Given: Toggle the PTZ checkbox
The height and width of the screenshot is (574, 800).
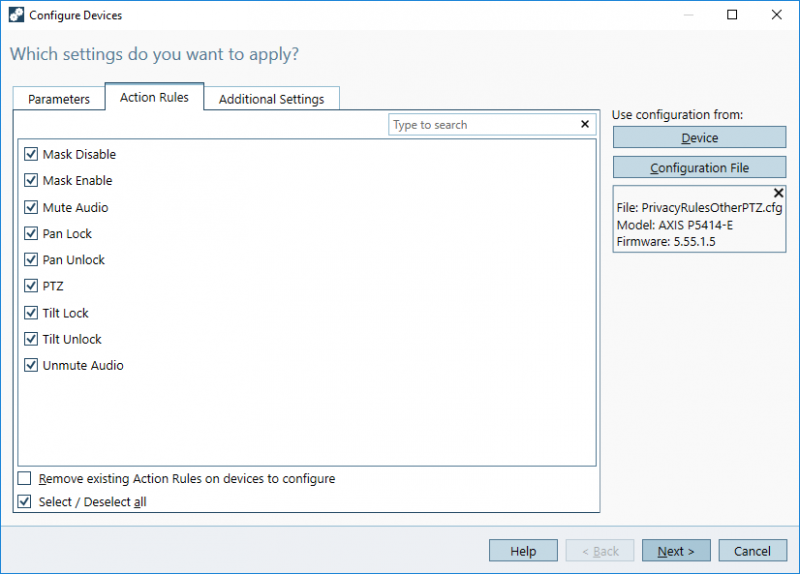Looking at the screenshot, I should [31, 286].
